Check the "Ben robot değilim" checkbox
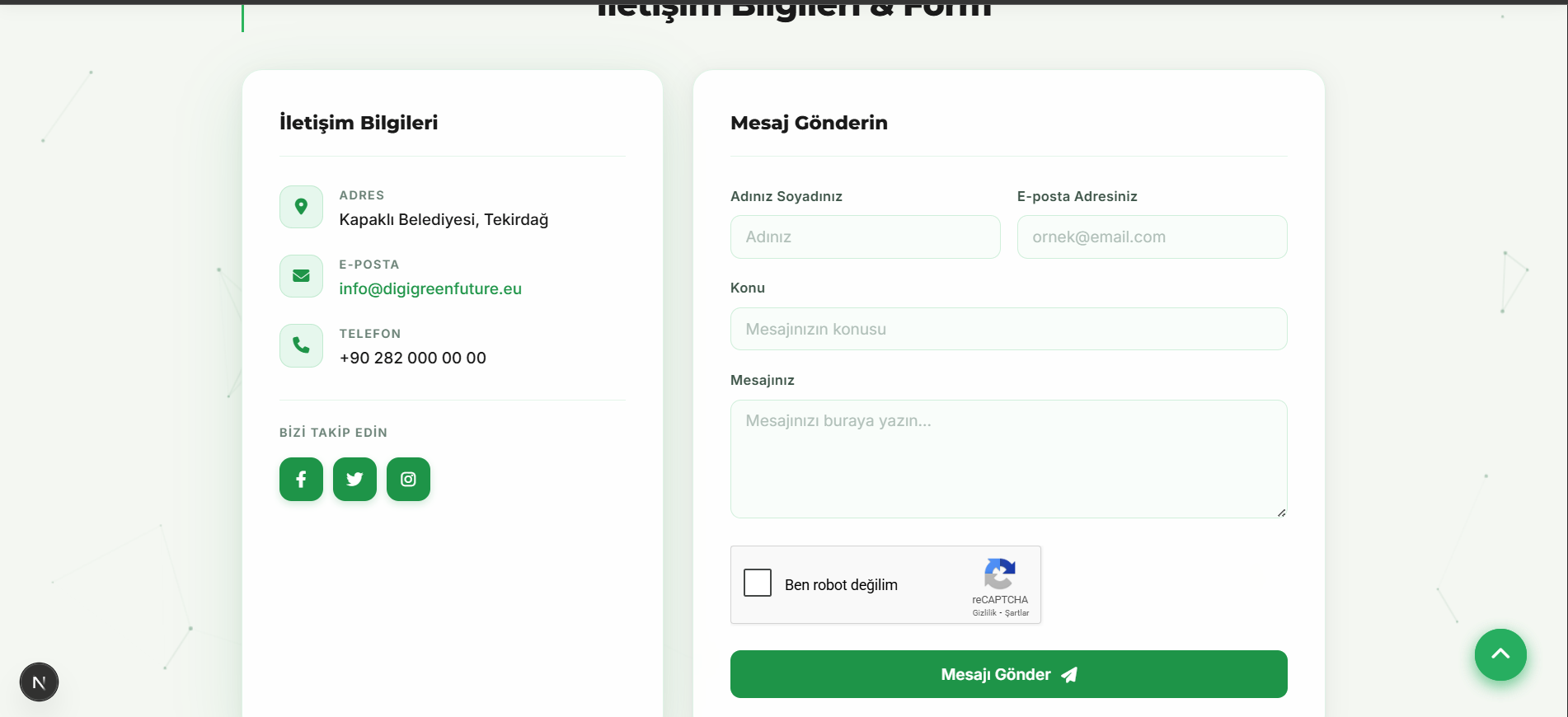Screen dimensions: 1568x717 (x=758, y=583)
